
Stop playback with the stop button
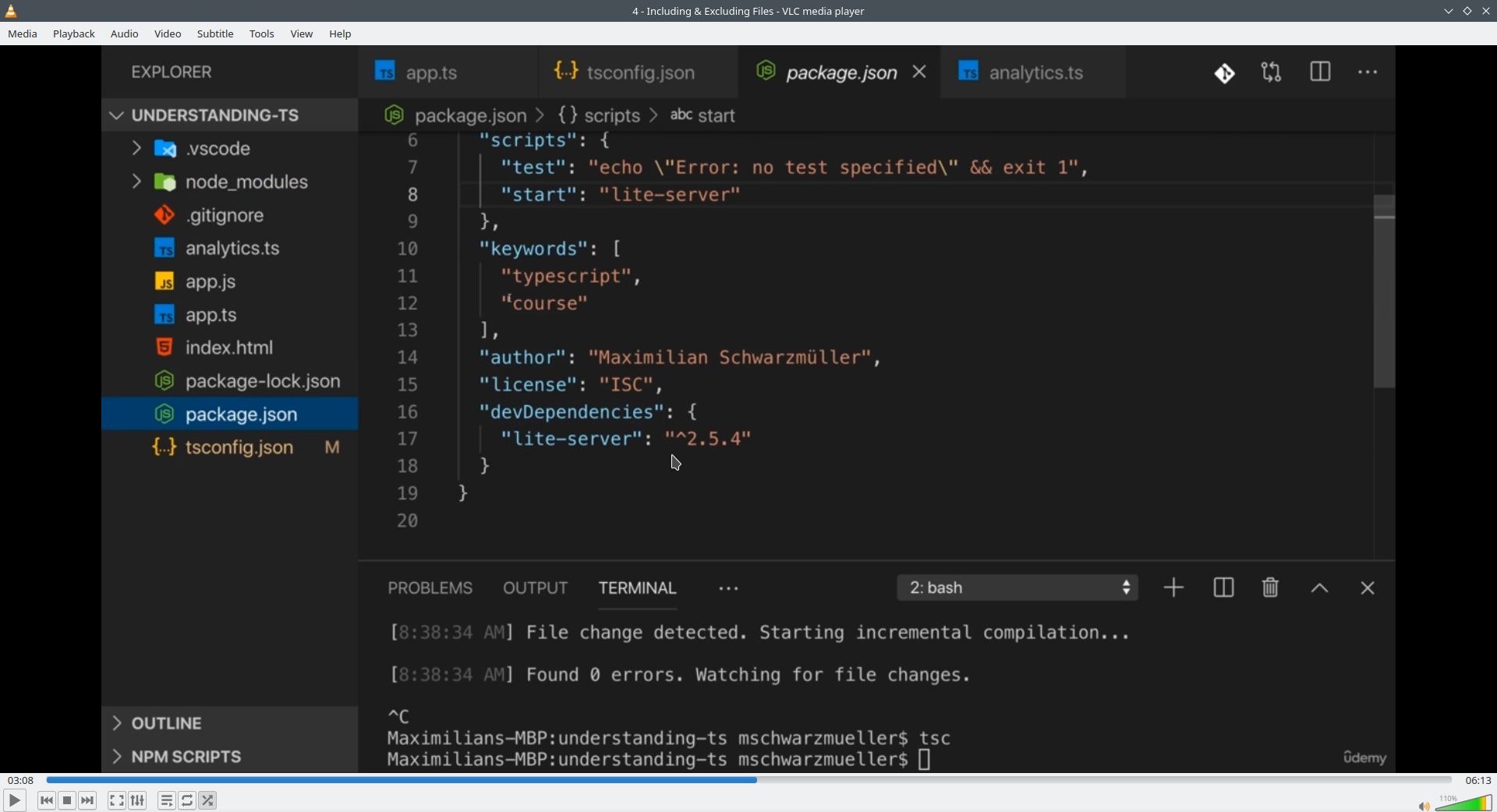pos(68,800)
